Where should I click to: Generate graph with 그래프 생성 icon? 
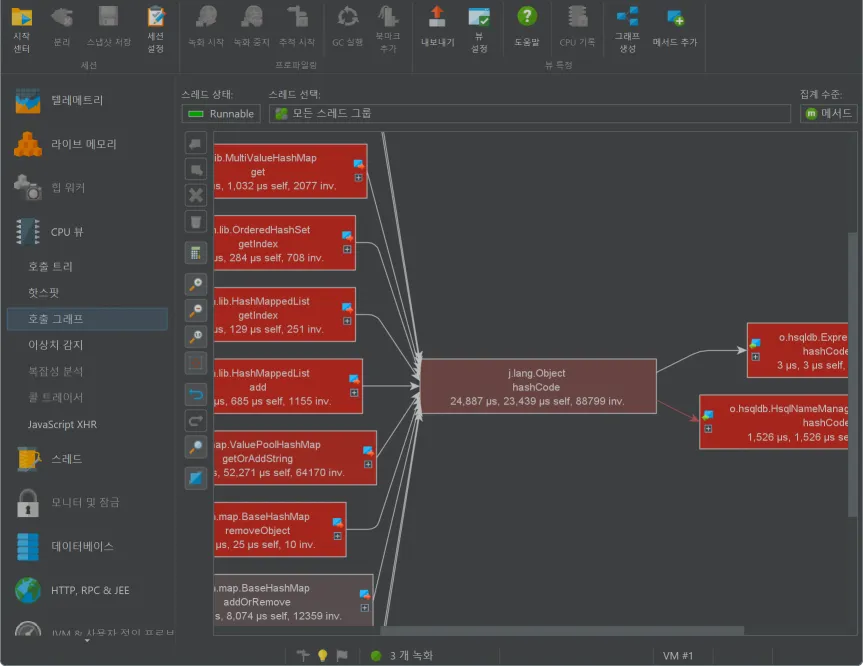[627, 30]
